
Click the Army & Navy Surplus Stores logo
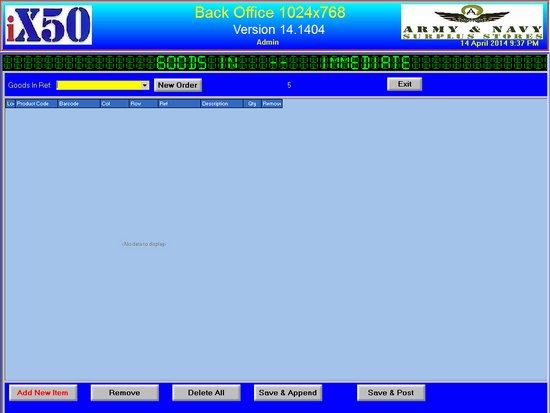point(472,22)
